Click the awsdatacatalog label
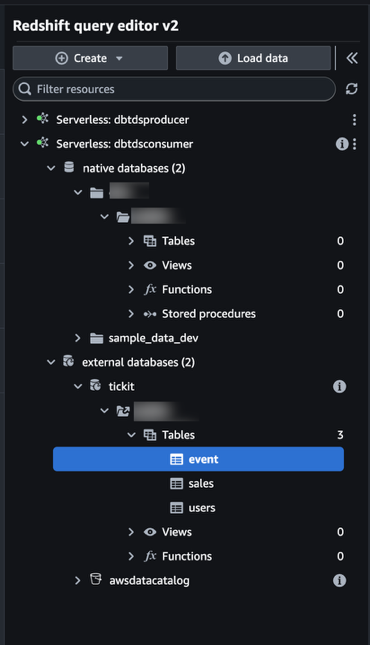Image resolution: width=370 pixels, height=645 pixels. [149, 580]
